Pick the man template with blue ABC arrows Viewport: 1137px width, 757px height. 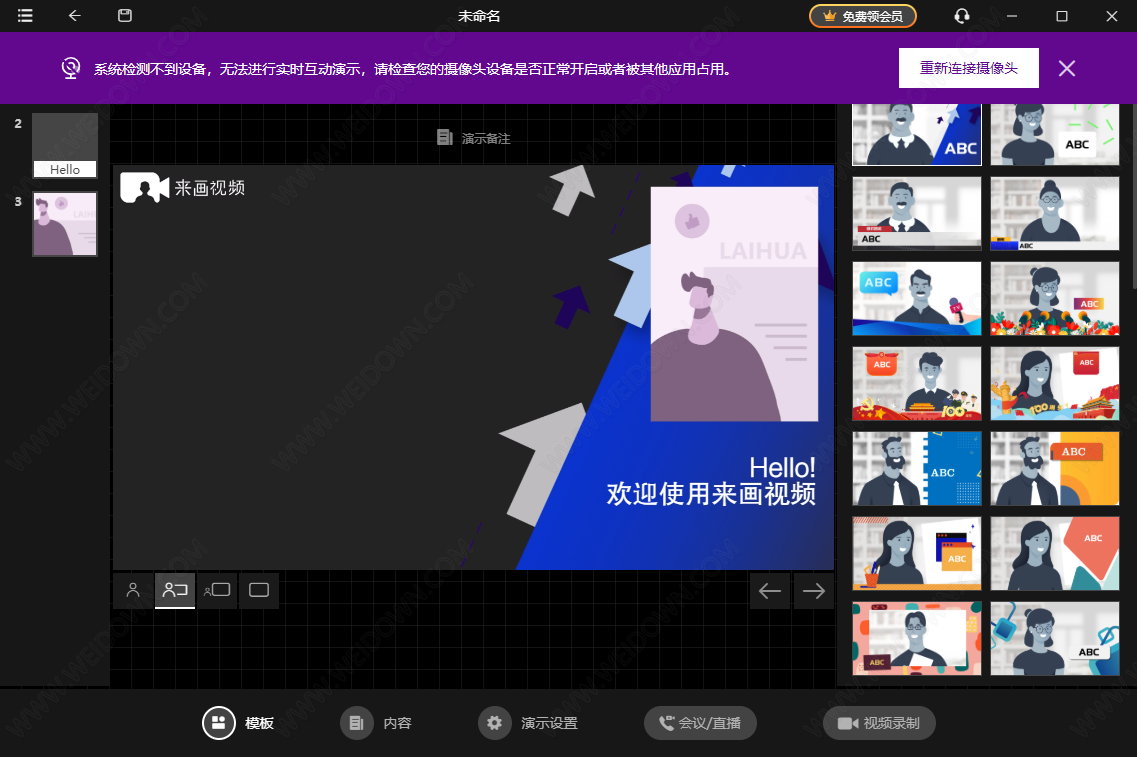click(x=917, y=134)
